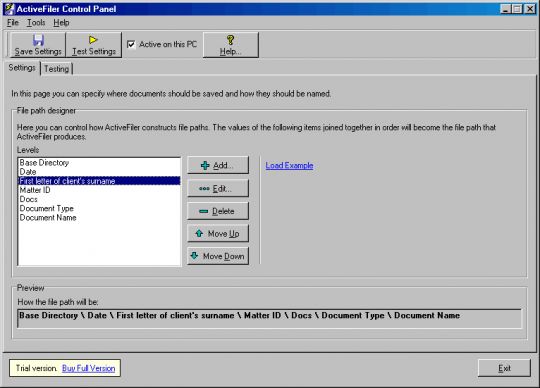Open the Tools menu
This screenshot has height=388, width=540.
pyautogui.click(x=36, y=23)
